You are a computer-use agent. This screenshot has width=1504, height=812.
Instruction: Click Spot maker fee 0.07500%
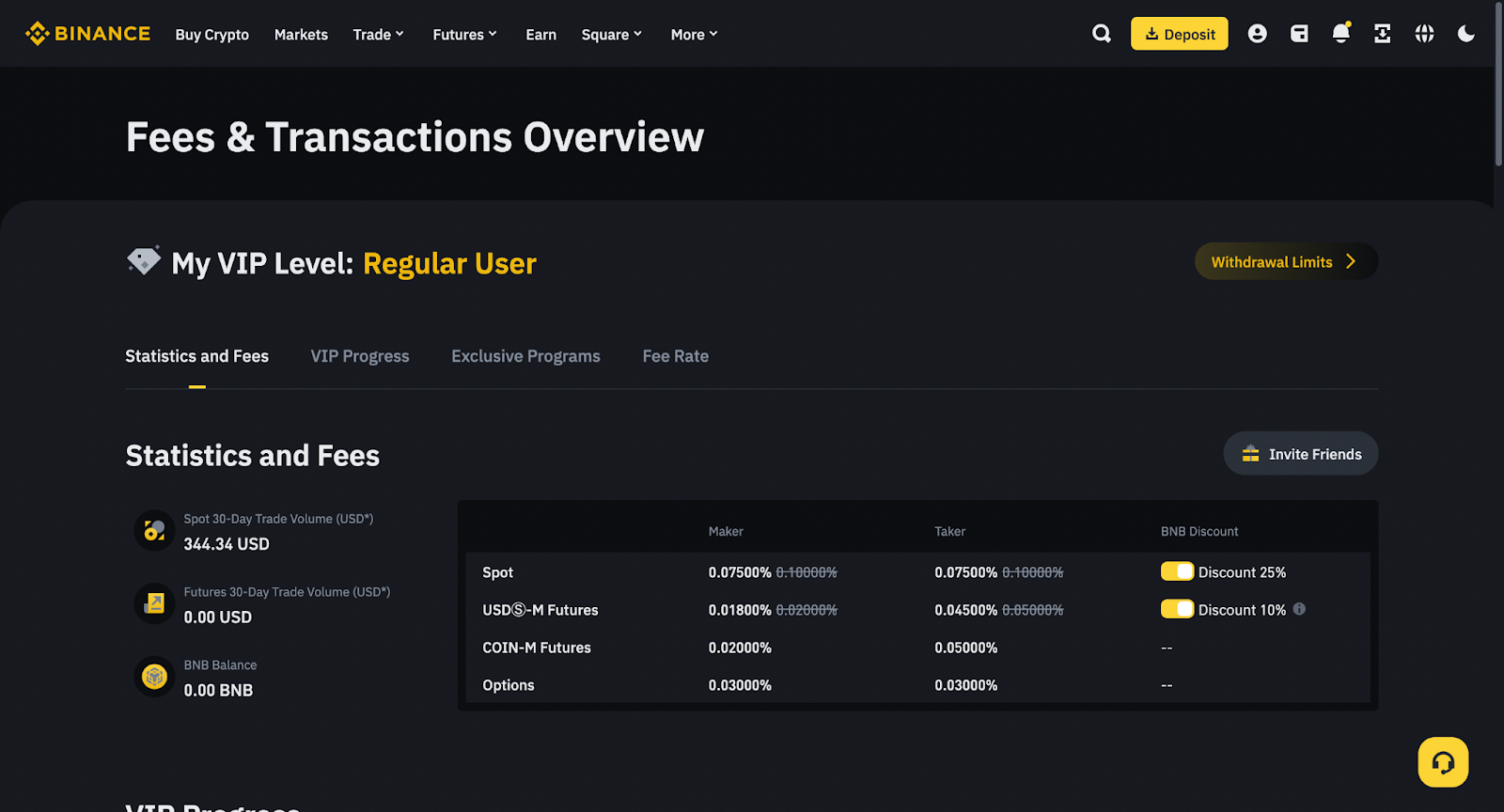740,572
